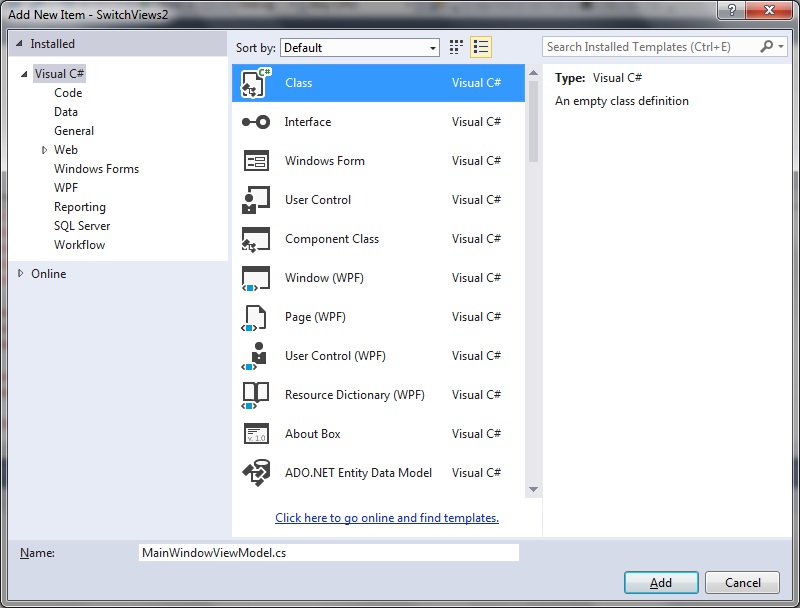Select the ADO.NET Entity Data Model icon

[x=256, y=473]
